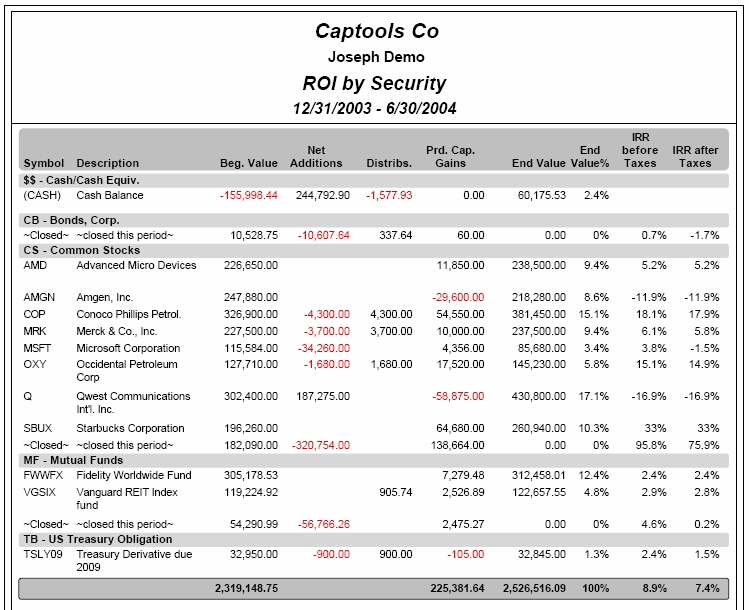
Task: Click the Net Additions column header
Action: click(316, 157)
